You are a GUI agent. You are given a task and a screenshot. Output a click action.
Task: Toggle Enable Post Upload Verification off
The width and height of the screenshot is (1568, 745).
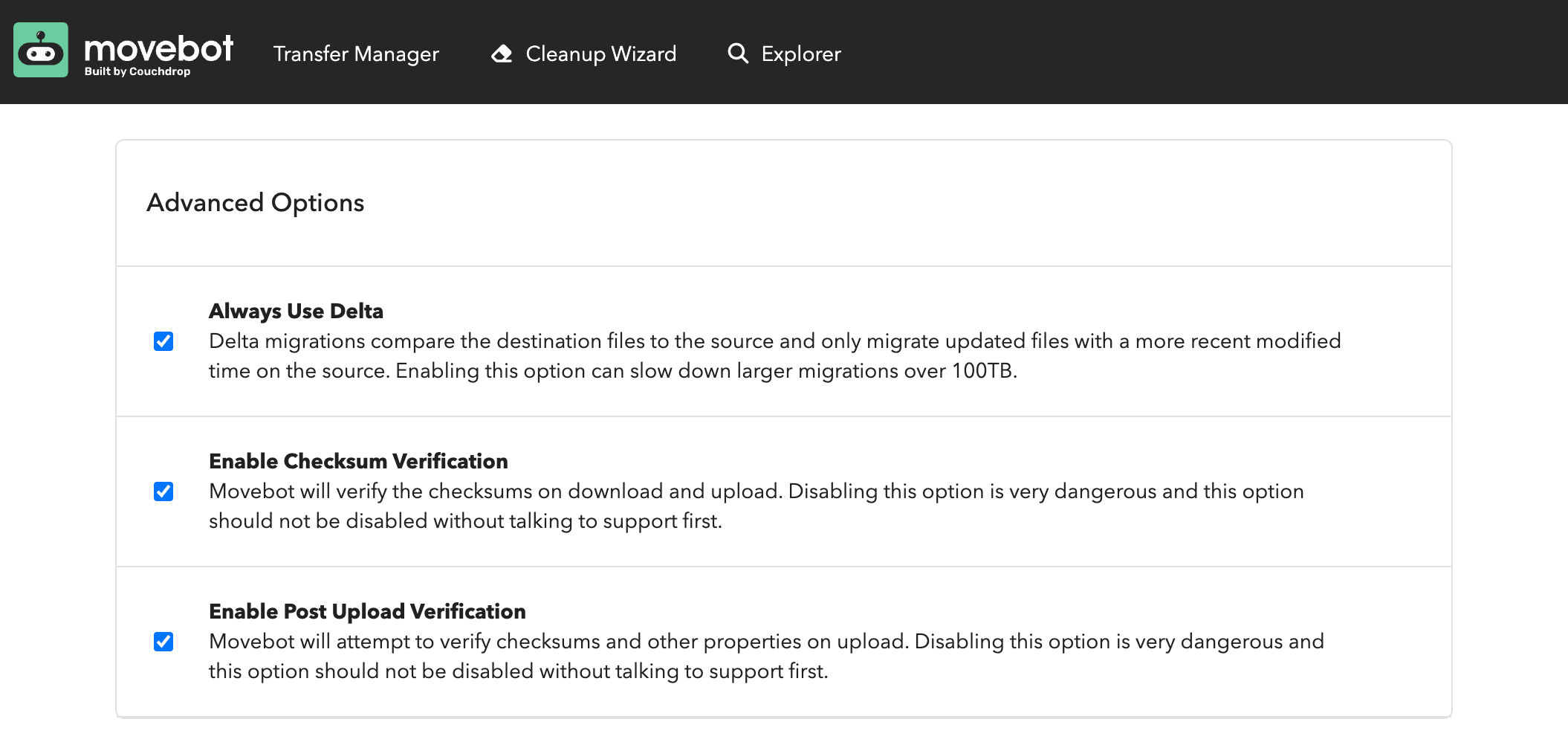click(163, 640)
